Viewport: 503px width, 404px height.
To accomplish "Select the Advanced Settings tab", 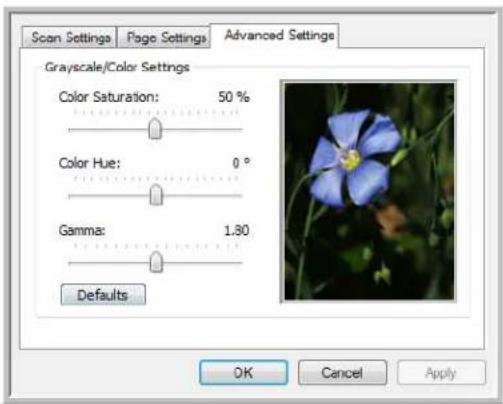I will coord(275,35).
